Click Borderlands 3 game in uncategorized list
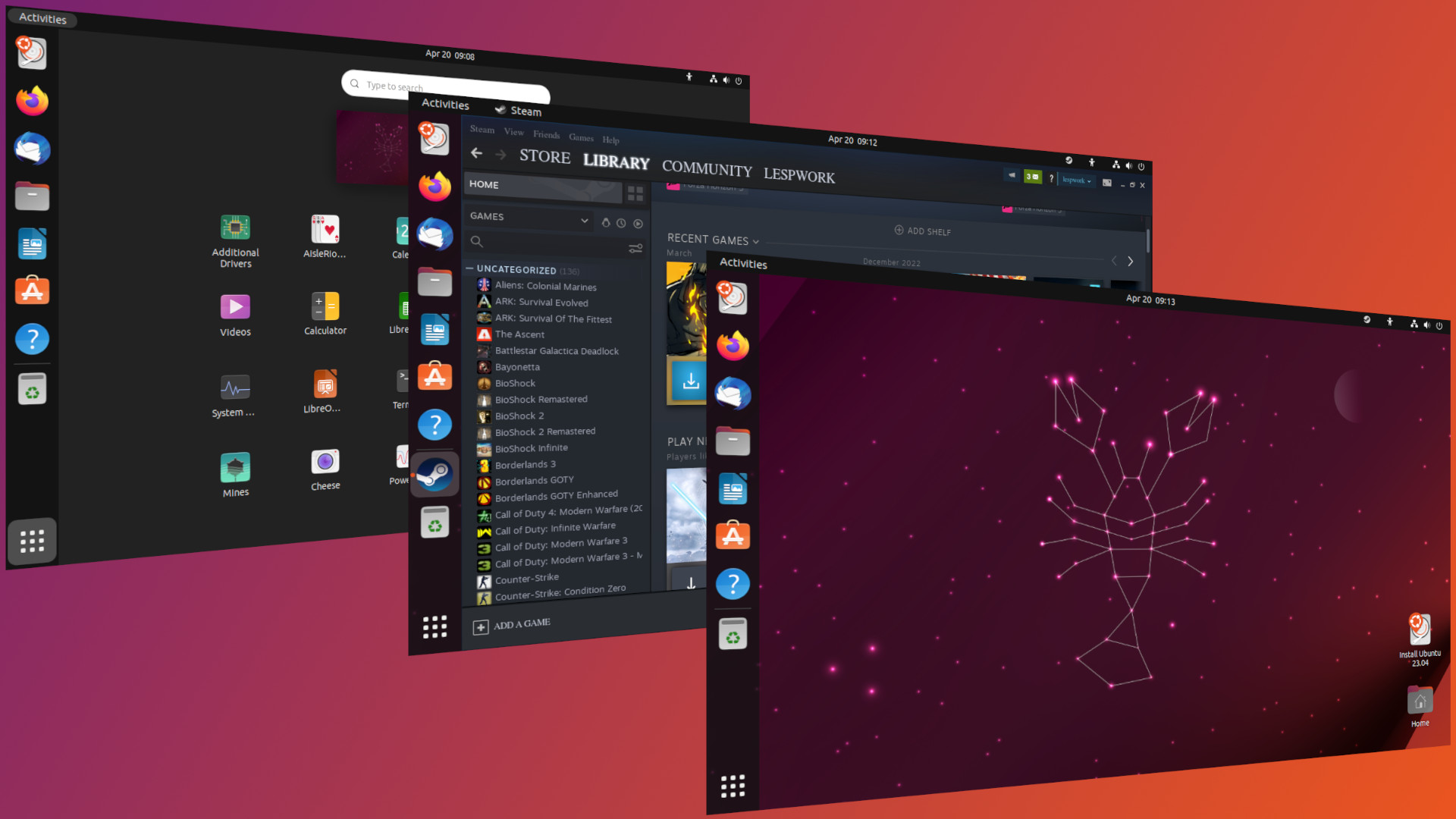This screenshot has height=819, width=1456. 525,464
